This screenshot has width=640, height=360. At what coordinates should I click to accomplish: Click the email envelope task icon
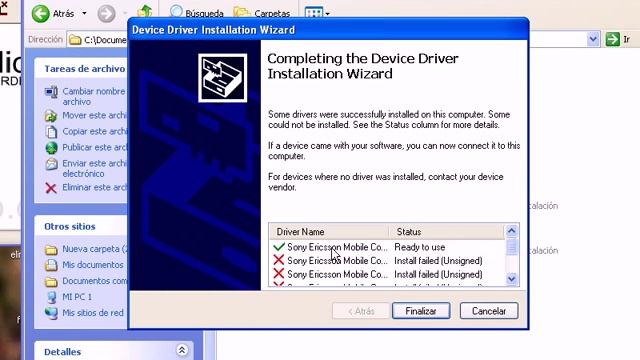coord(51,164)
